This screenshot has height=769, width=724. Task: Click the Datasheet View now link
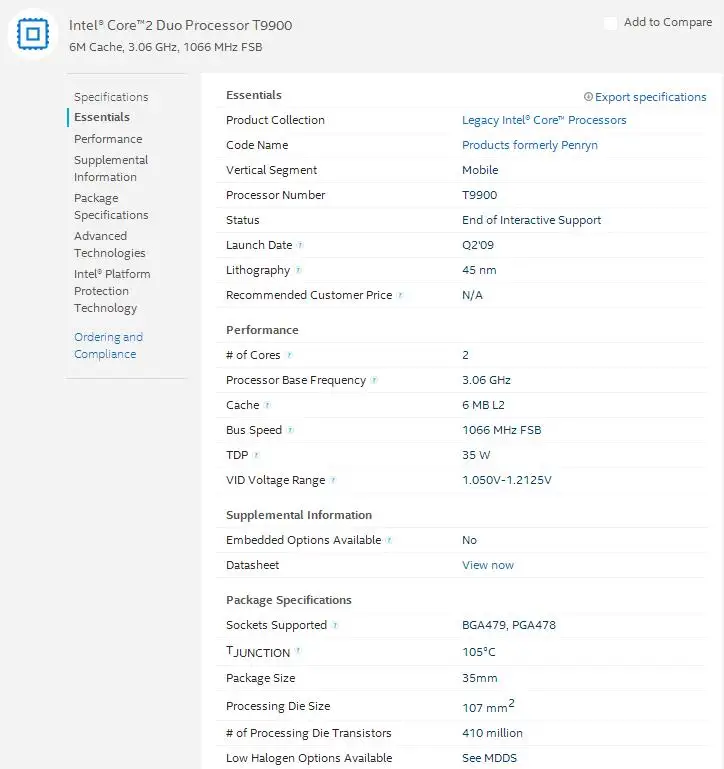[x=488, y=565]
